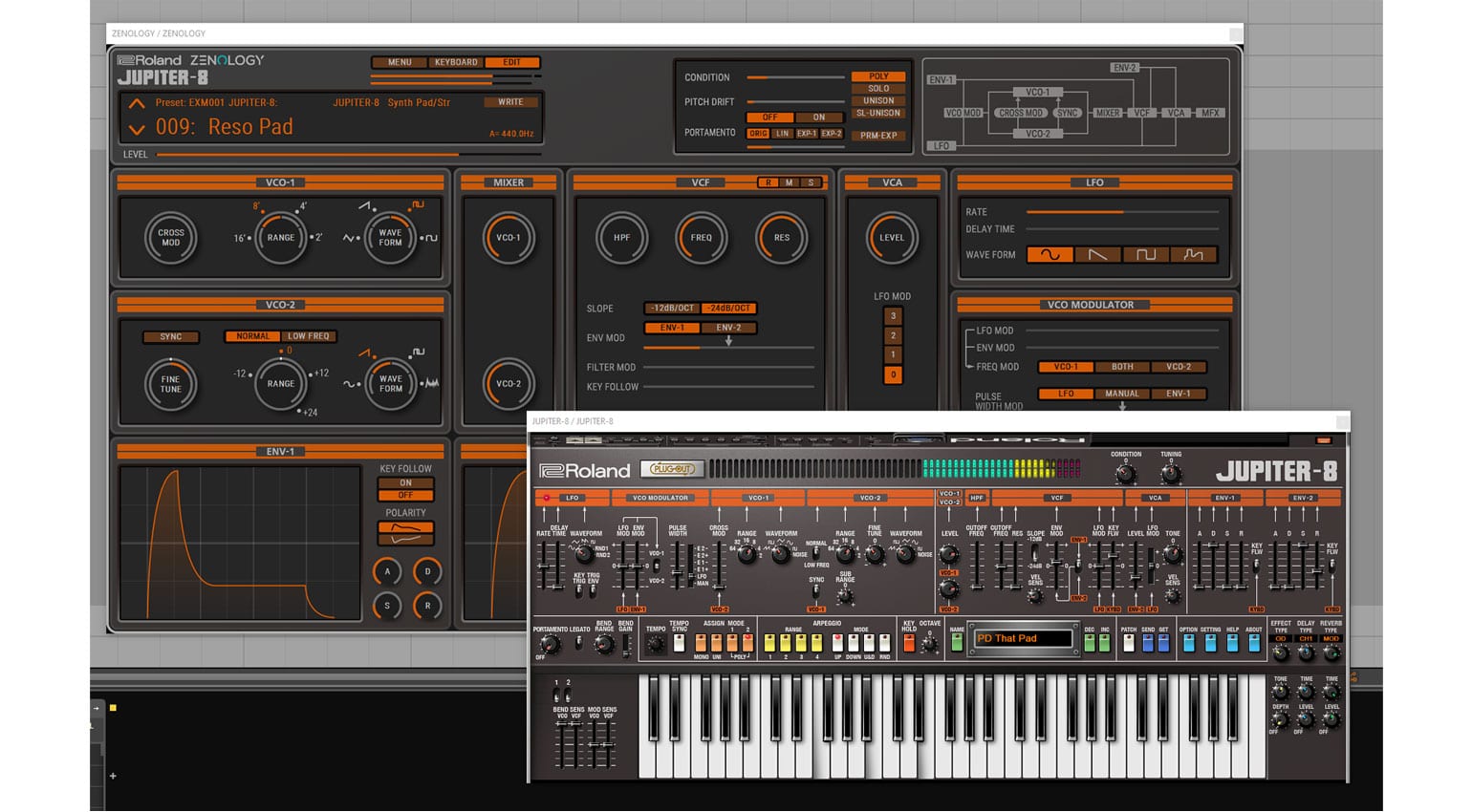Select UNISON voice mode
The height and width of the screenshot is (812, 1472).
878,100
